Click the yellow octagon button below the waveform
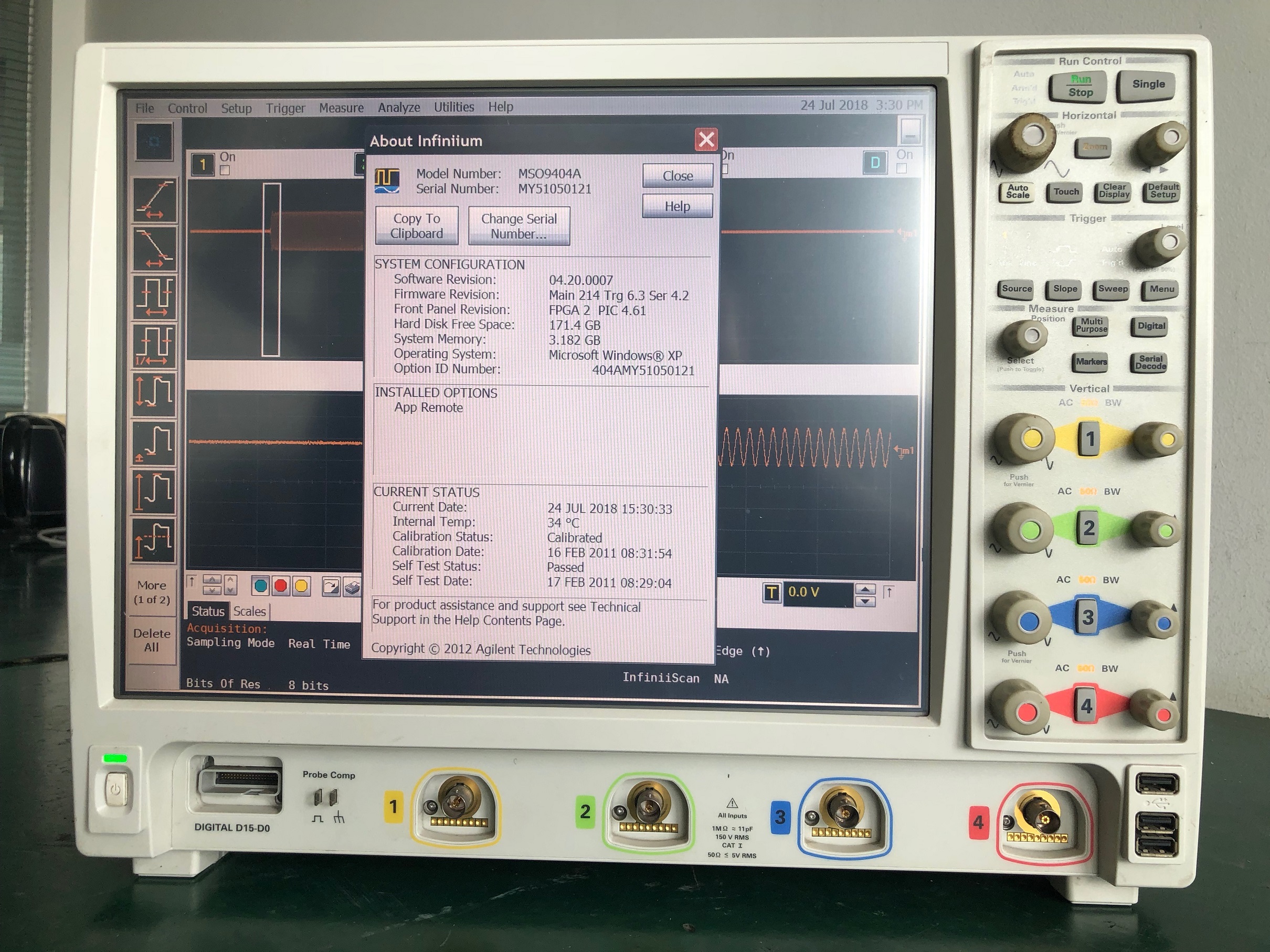This screenshot has width=1270, height=952. point(301,586)
